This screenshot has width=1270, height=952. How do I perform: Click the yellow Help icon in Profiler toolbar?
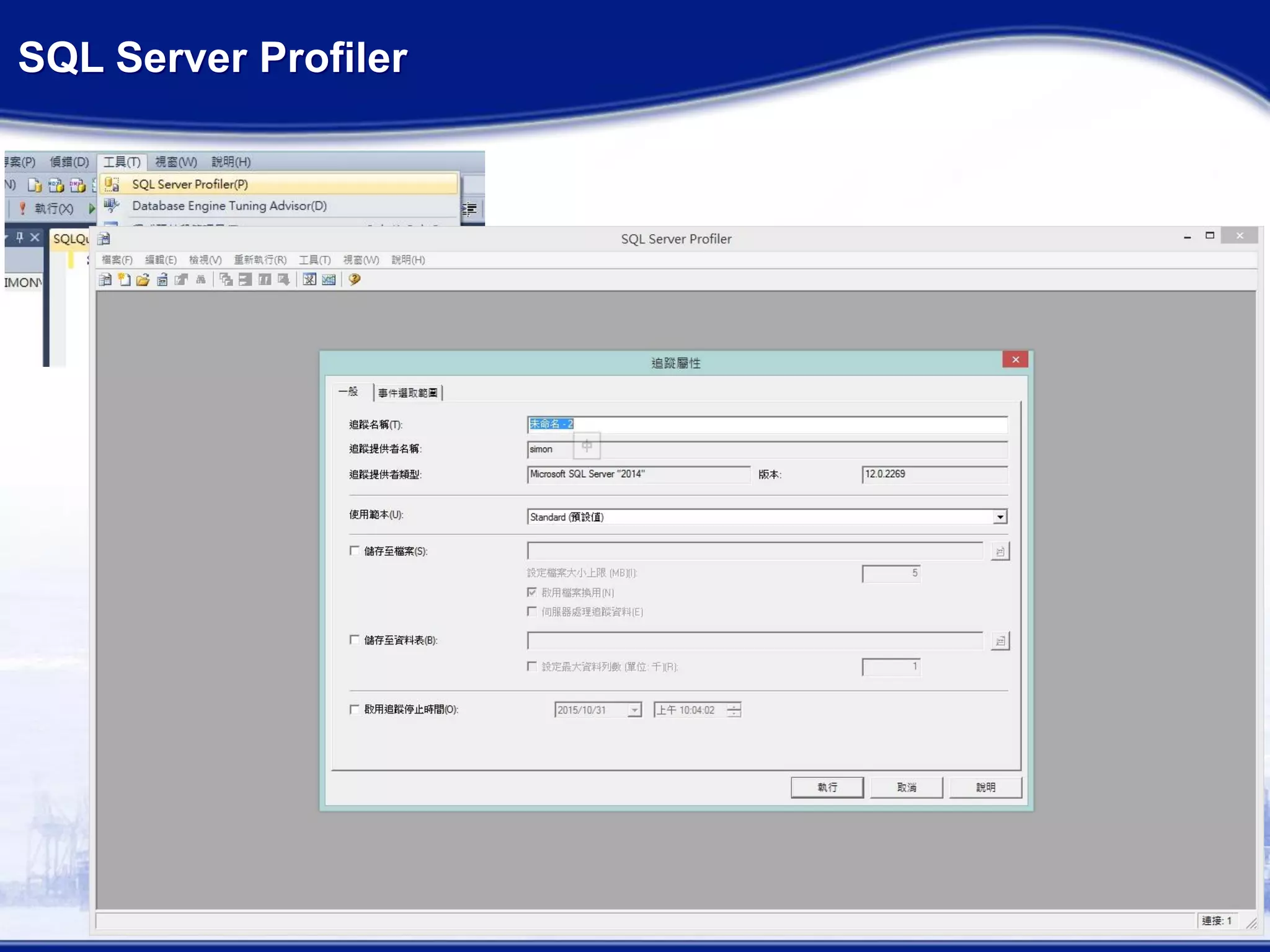[x=355, y=280]
